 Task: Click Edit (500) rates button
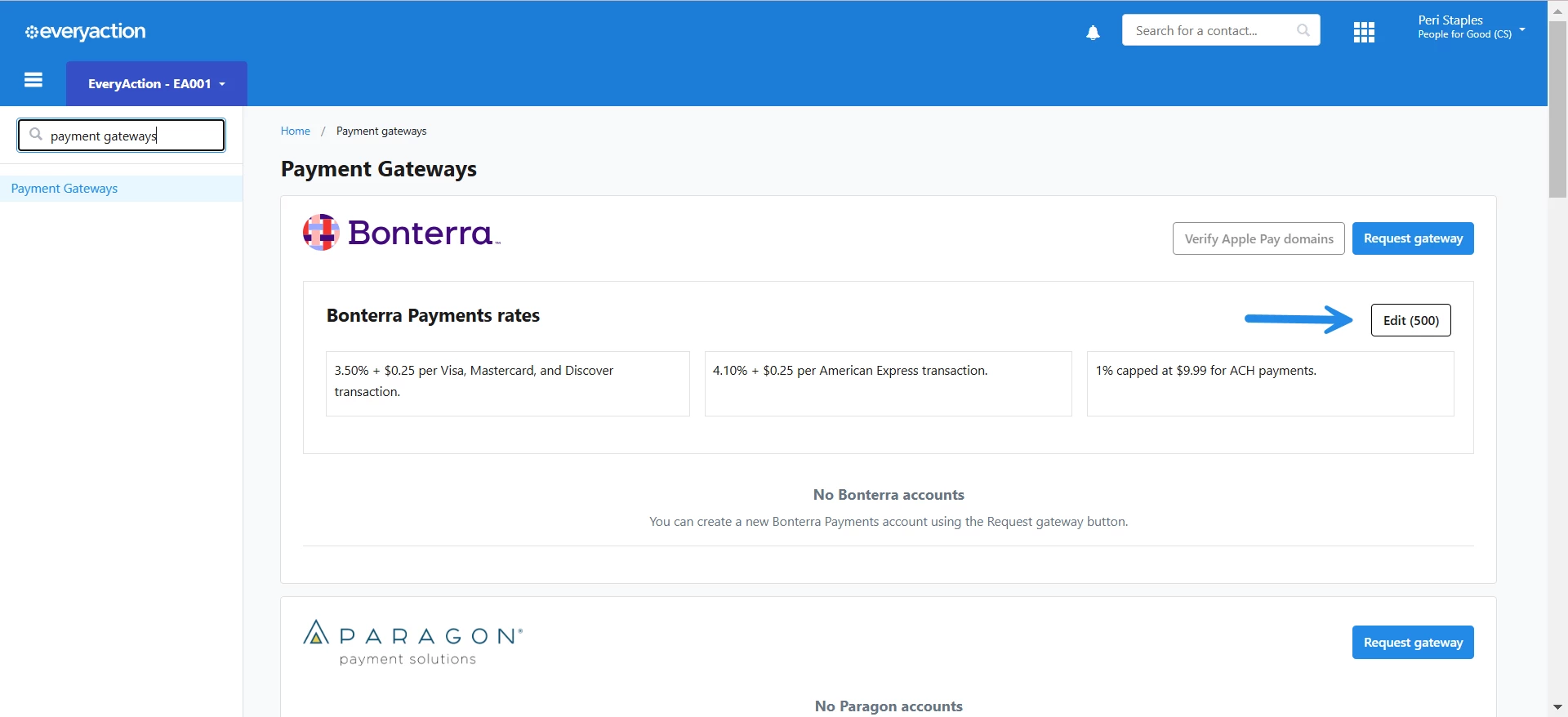(1410, 320)
